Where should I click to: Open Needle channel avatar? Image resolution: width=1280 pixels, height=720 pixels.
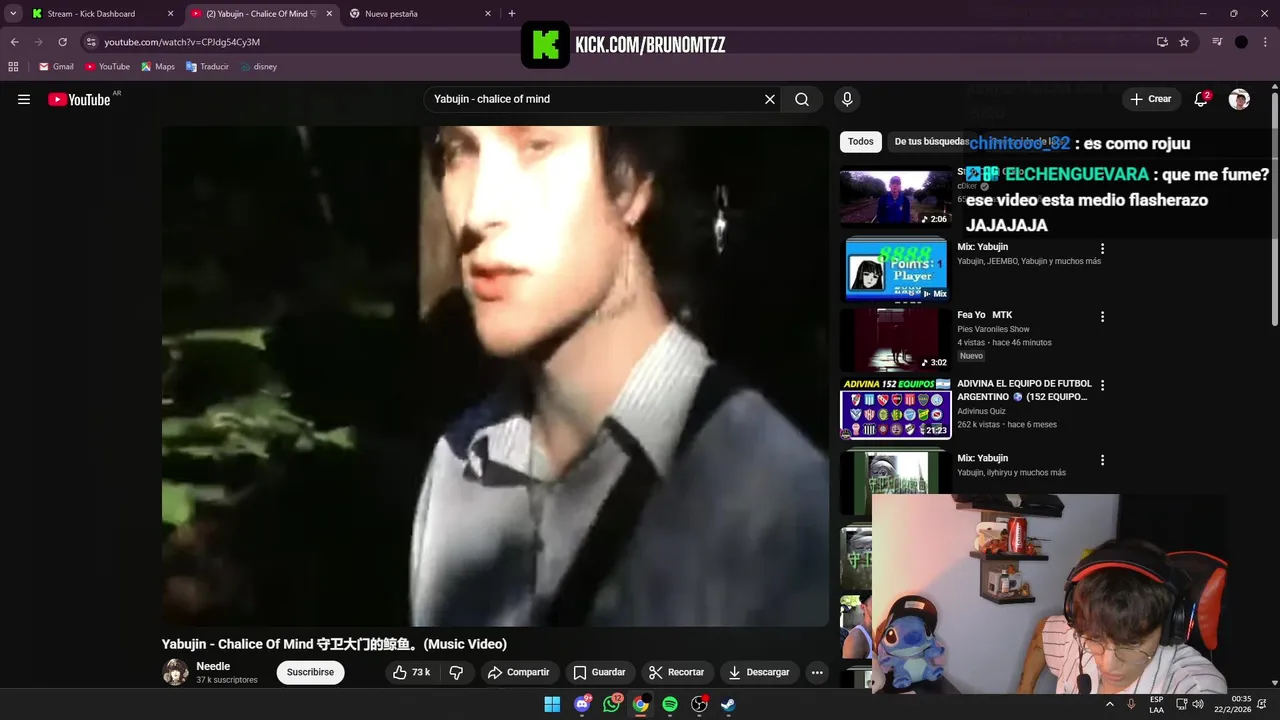click(175, 672)
